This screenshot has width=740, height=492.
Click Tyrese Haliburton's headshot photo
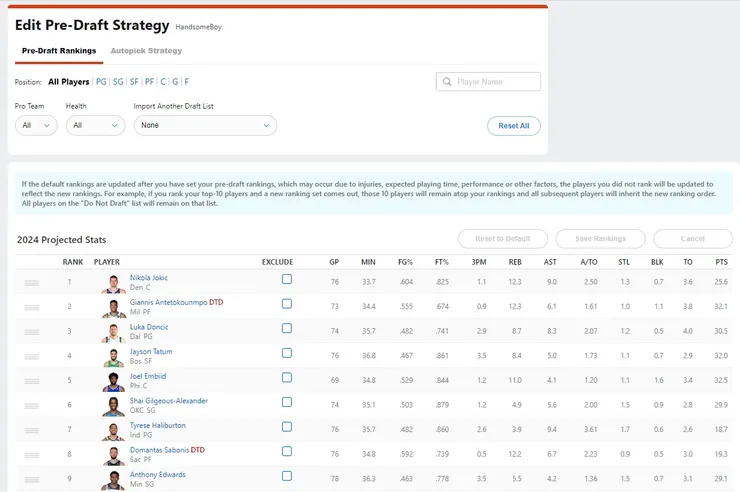click(113, 431)
